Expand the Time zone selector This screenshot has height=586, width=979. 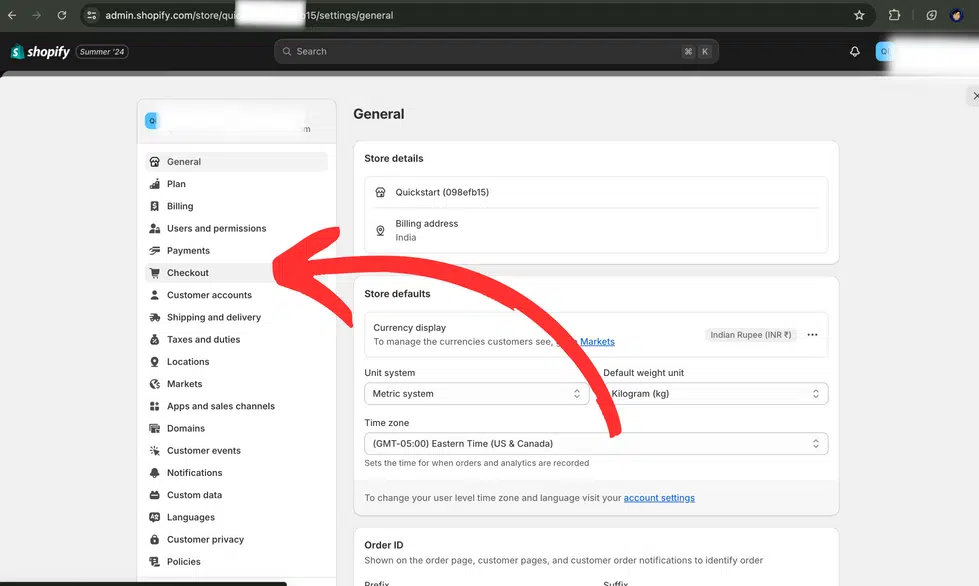point(595,443)
